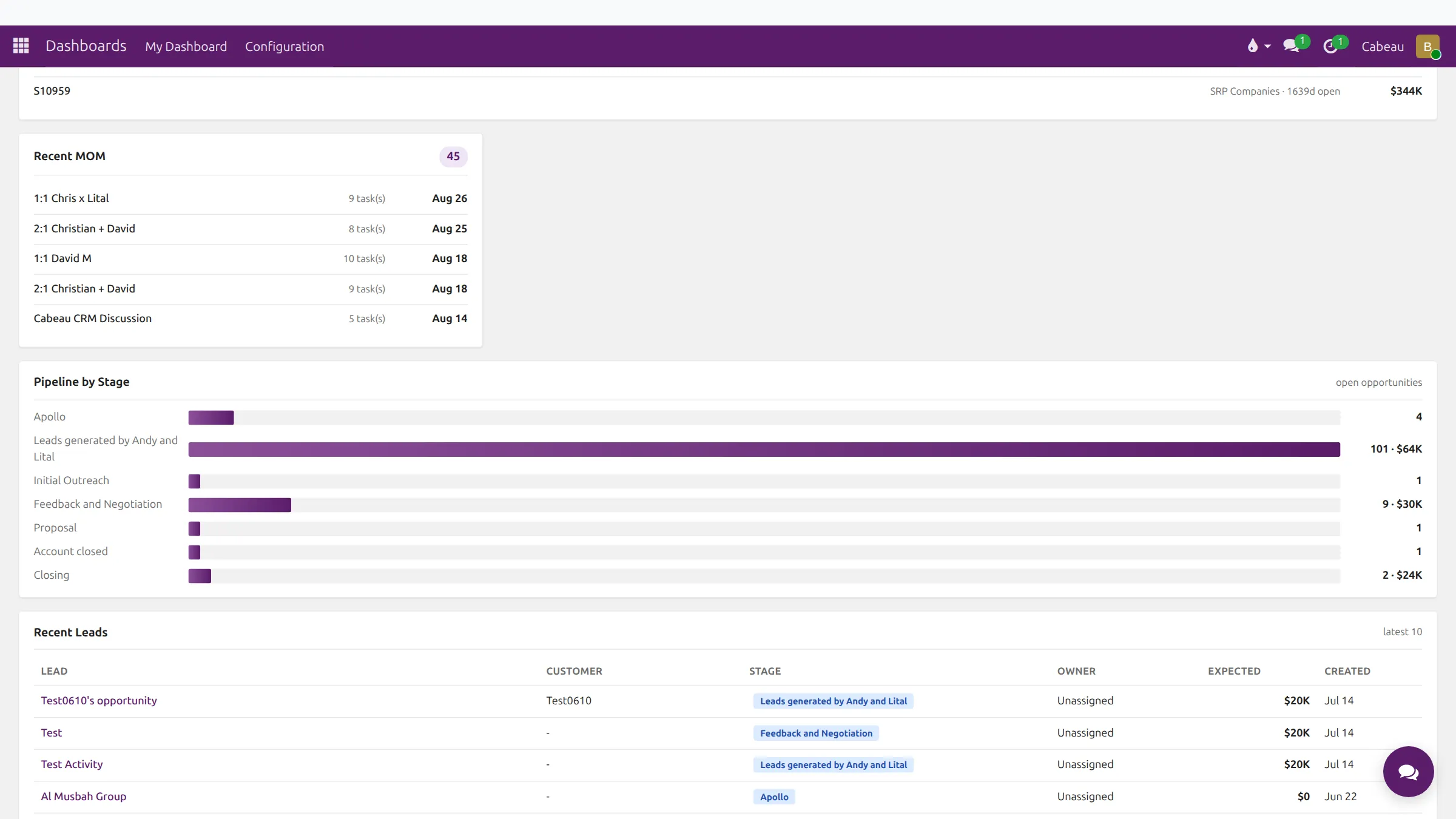1456x819 pixels.
Task: Open the Test lead link
Action: tap(52, 733)
